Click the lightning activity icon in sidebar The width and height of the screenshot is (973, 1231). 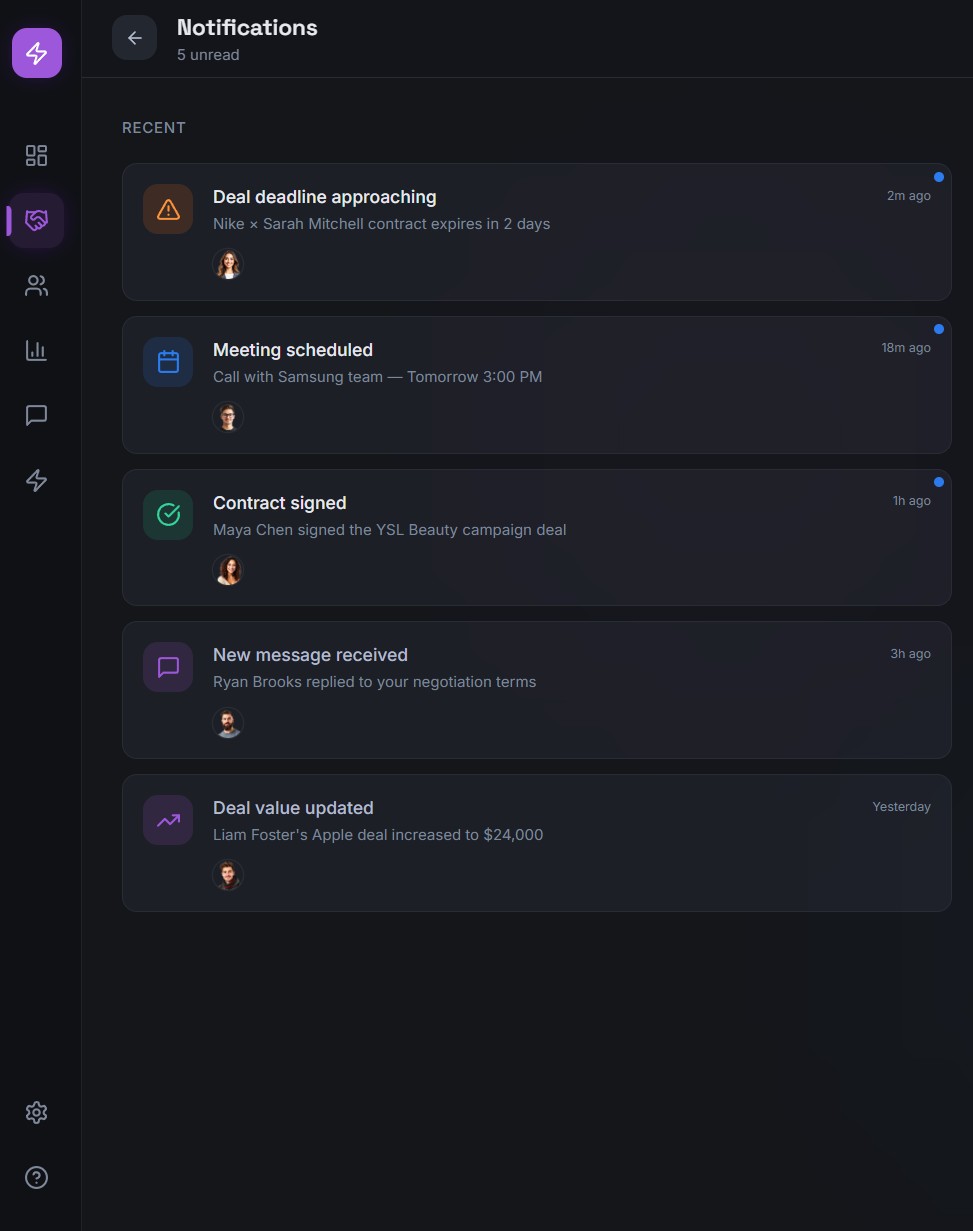[x=36, y=480]
